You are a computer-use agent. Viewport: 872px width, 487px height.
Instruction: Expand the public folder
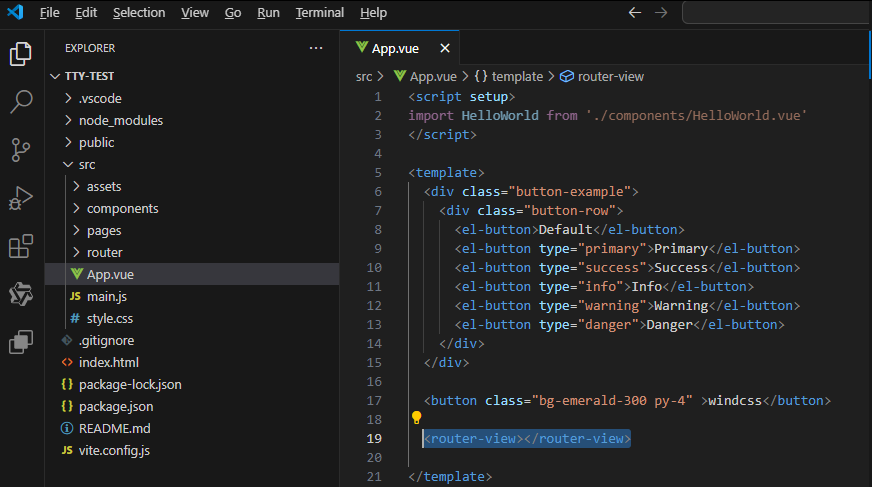pyautogui.click(x=68, y=142)
